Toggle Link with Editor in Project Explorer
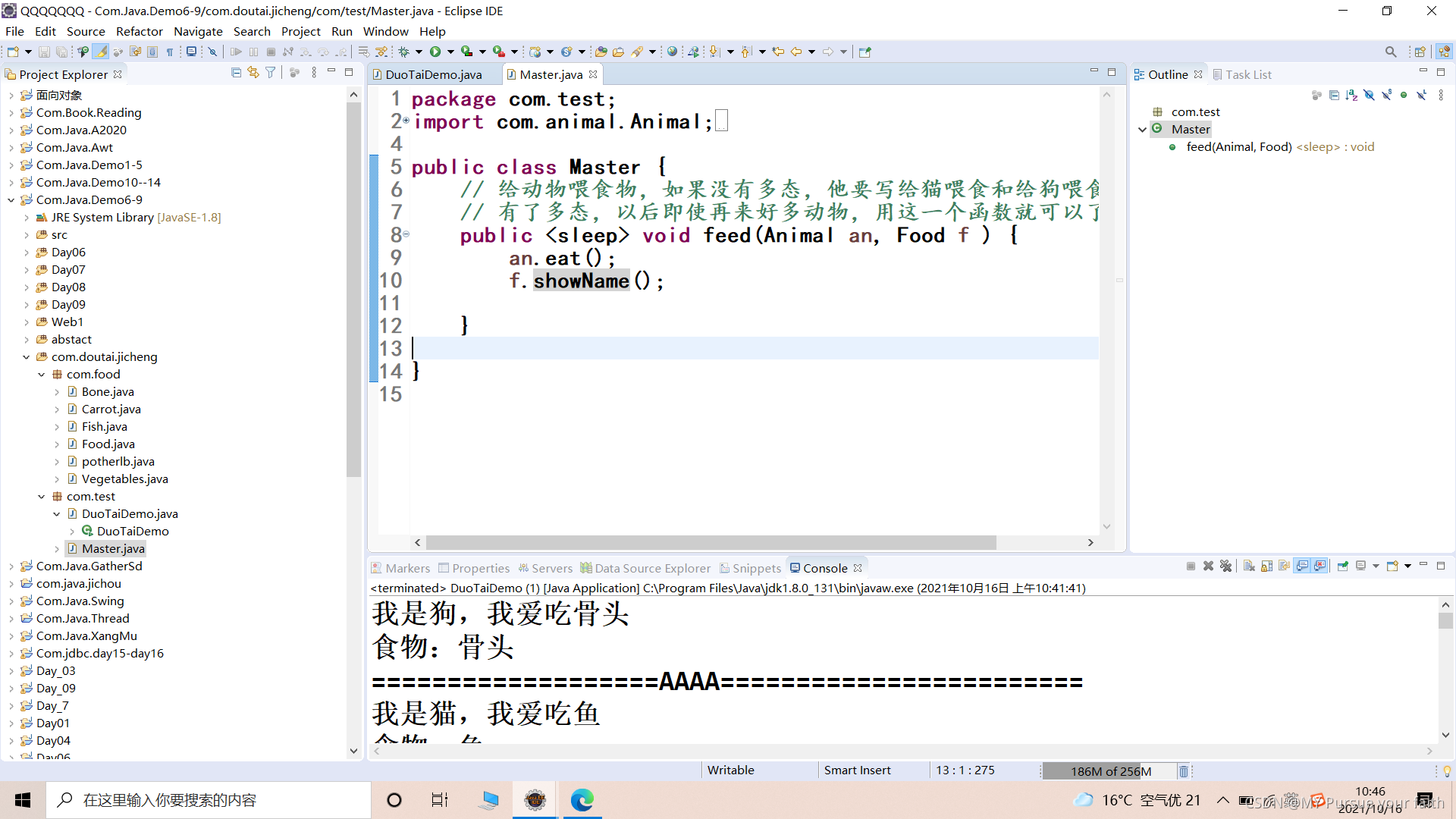Image resolution: width=1456 pixels, height=819 pixels. coord(253,73)
